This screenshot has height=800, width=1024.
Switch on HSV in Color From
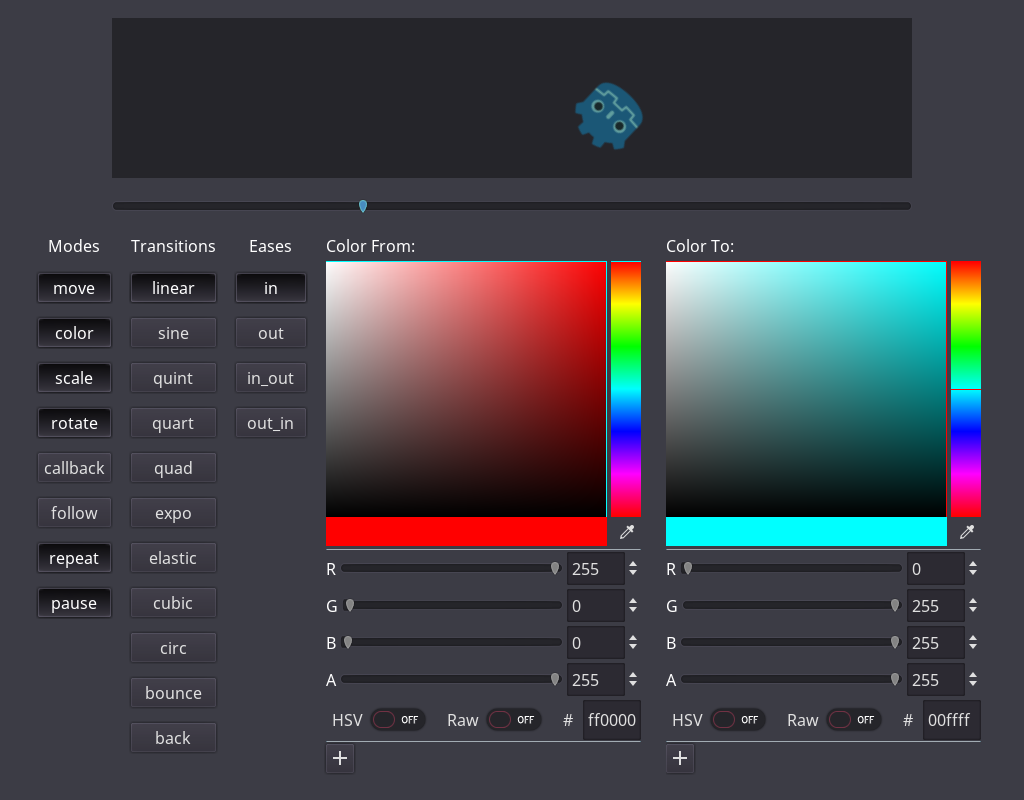[398, 720]
